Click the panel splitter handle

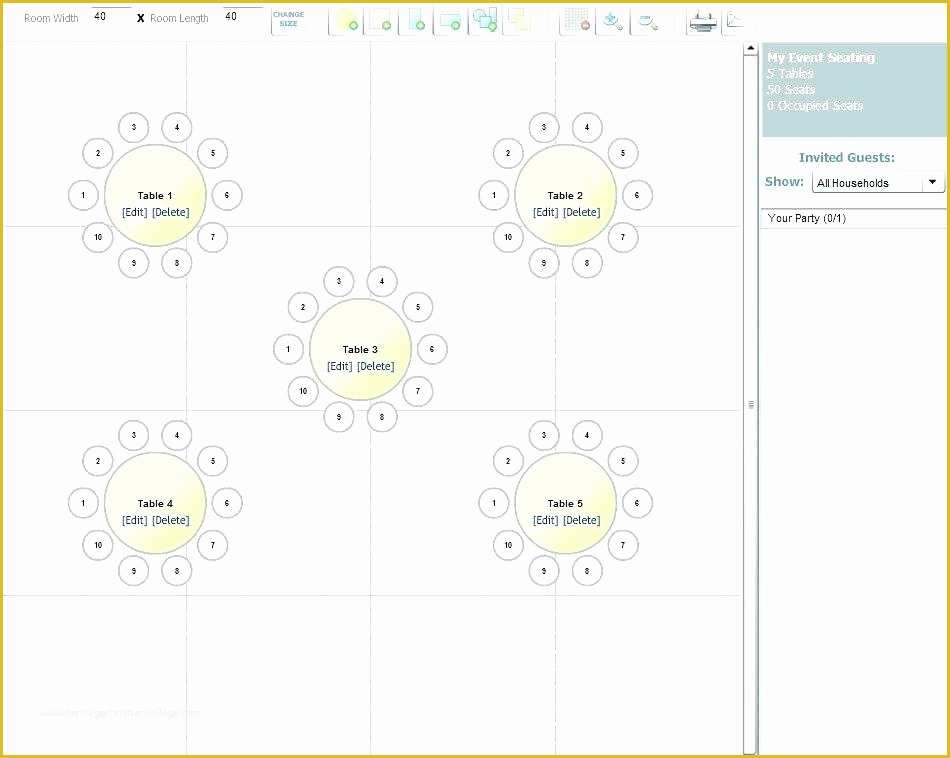click(751, 404)
